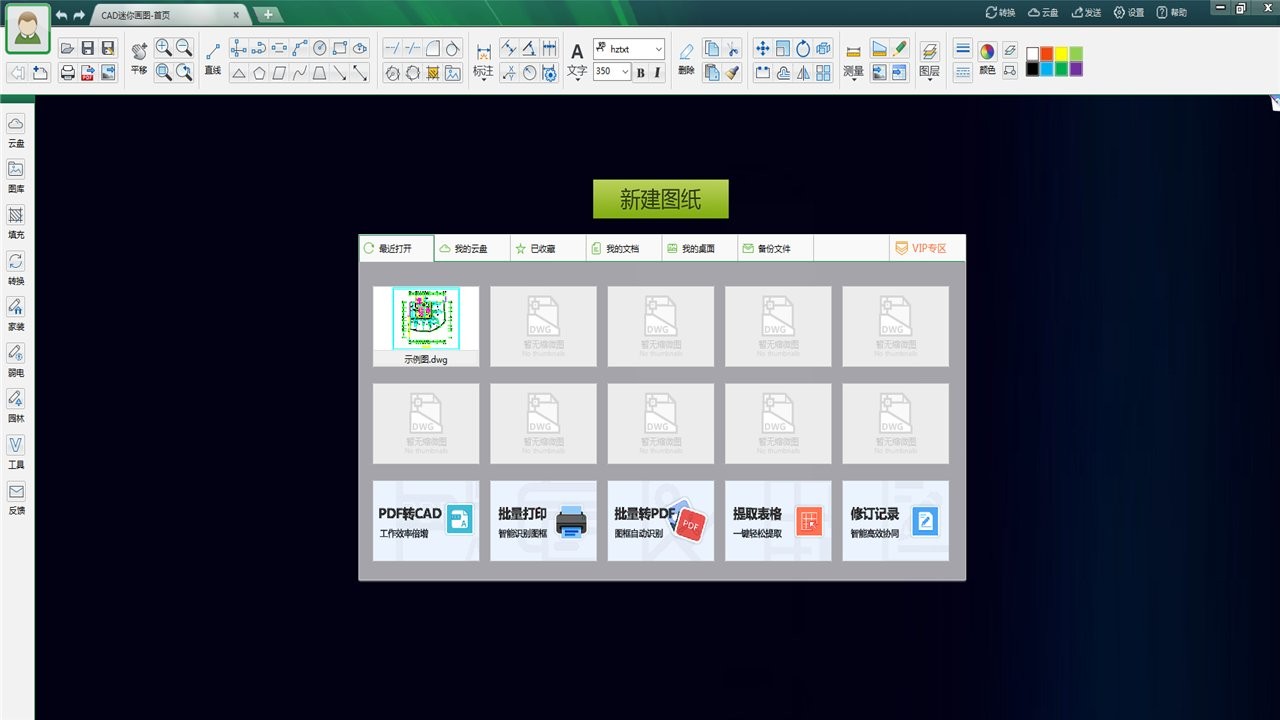The height and width of the screenshot is (720, 1280).
Task: Click the 新建图纸 new drawing button
Action: click(660, 199)
